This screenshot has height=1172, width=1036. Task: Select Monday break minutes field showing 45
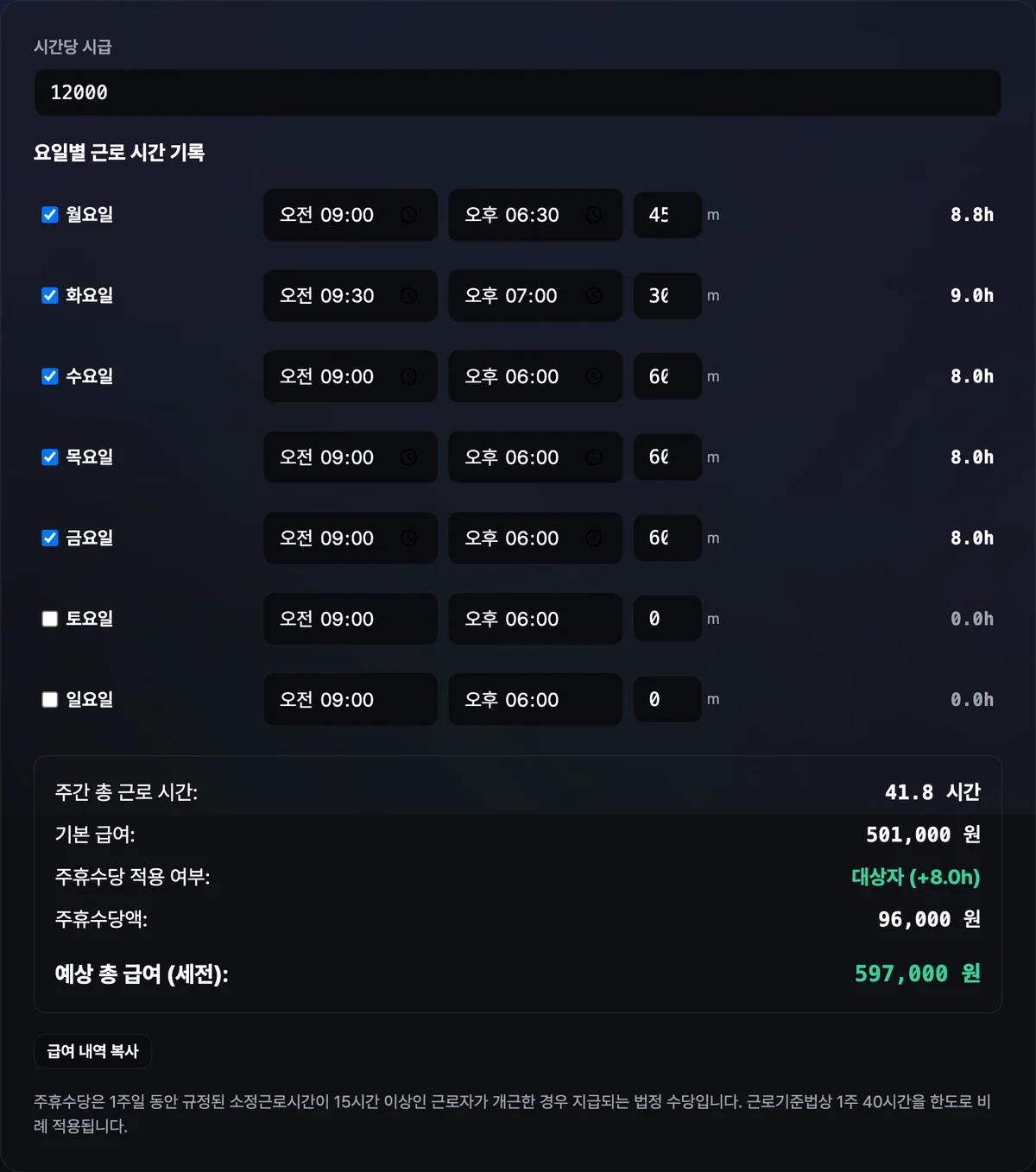pos(667,215)
